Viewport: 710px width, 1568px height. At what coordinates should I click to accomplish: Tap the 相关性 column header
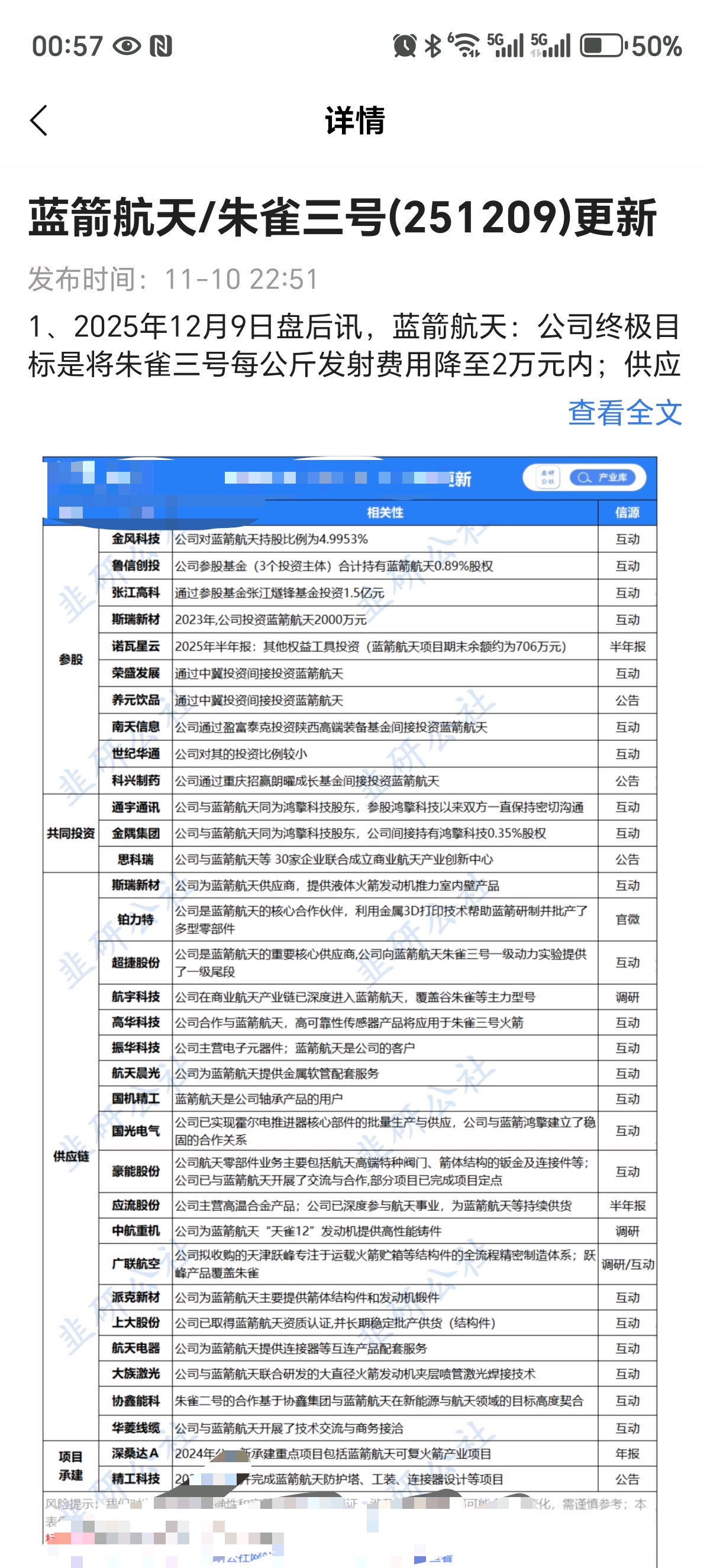pyautogui.click(x=385, y=512)
